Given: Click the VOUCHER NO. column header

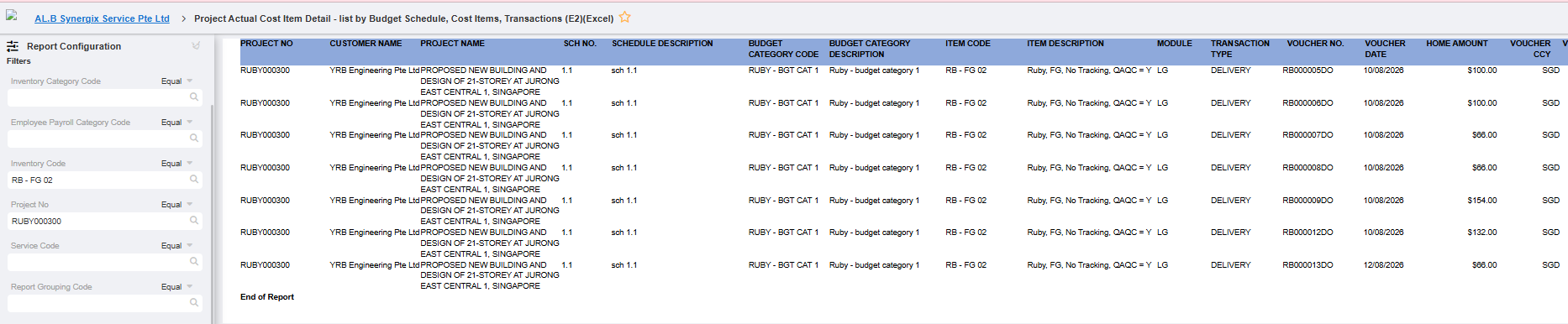Looking at the screenshot, I should [x=1315, y=44].
